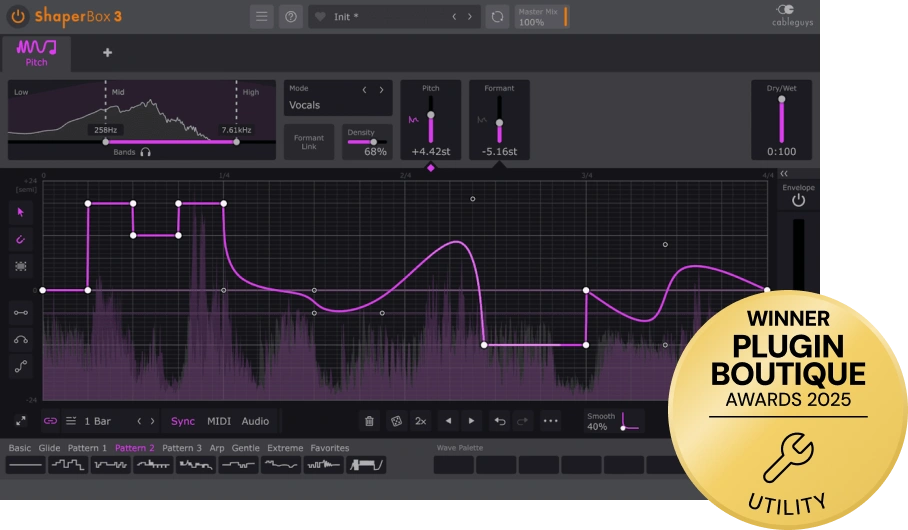Choose the marquee selection tool
The height and width of the screenshot is (530, 908).
[x=21, y=266]
